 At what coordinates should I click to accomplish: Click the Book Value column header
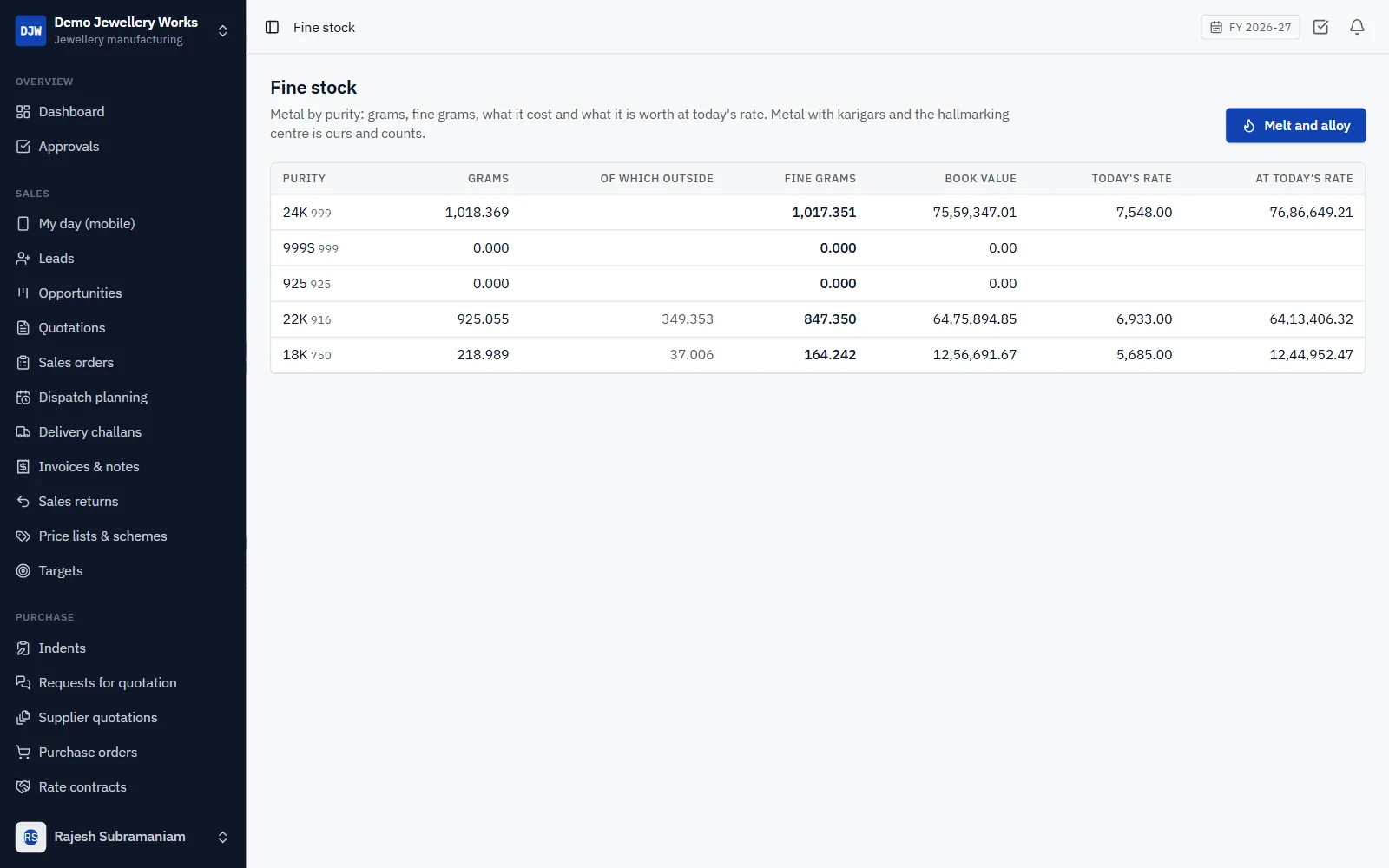(980, 179)
